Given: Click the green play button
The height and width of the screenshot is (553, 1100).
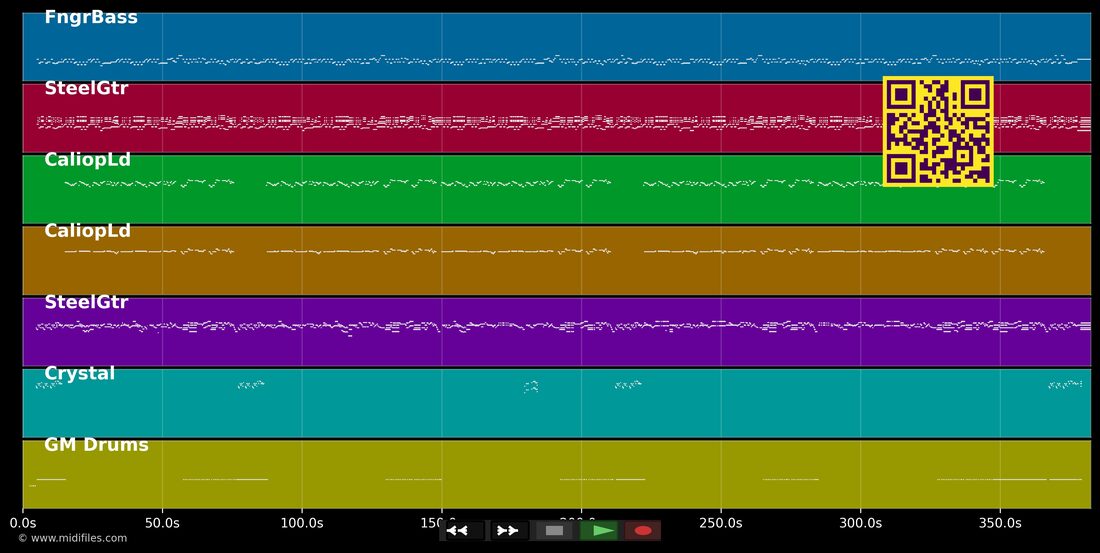Looking at the screenshot, I should [x=599, y=531].
